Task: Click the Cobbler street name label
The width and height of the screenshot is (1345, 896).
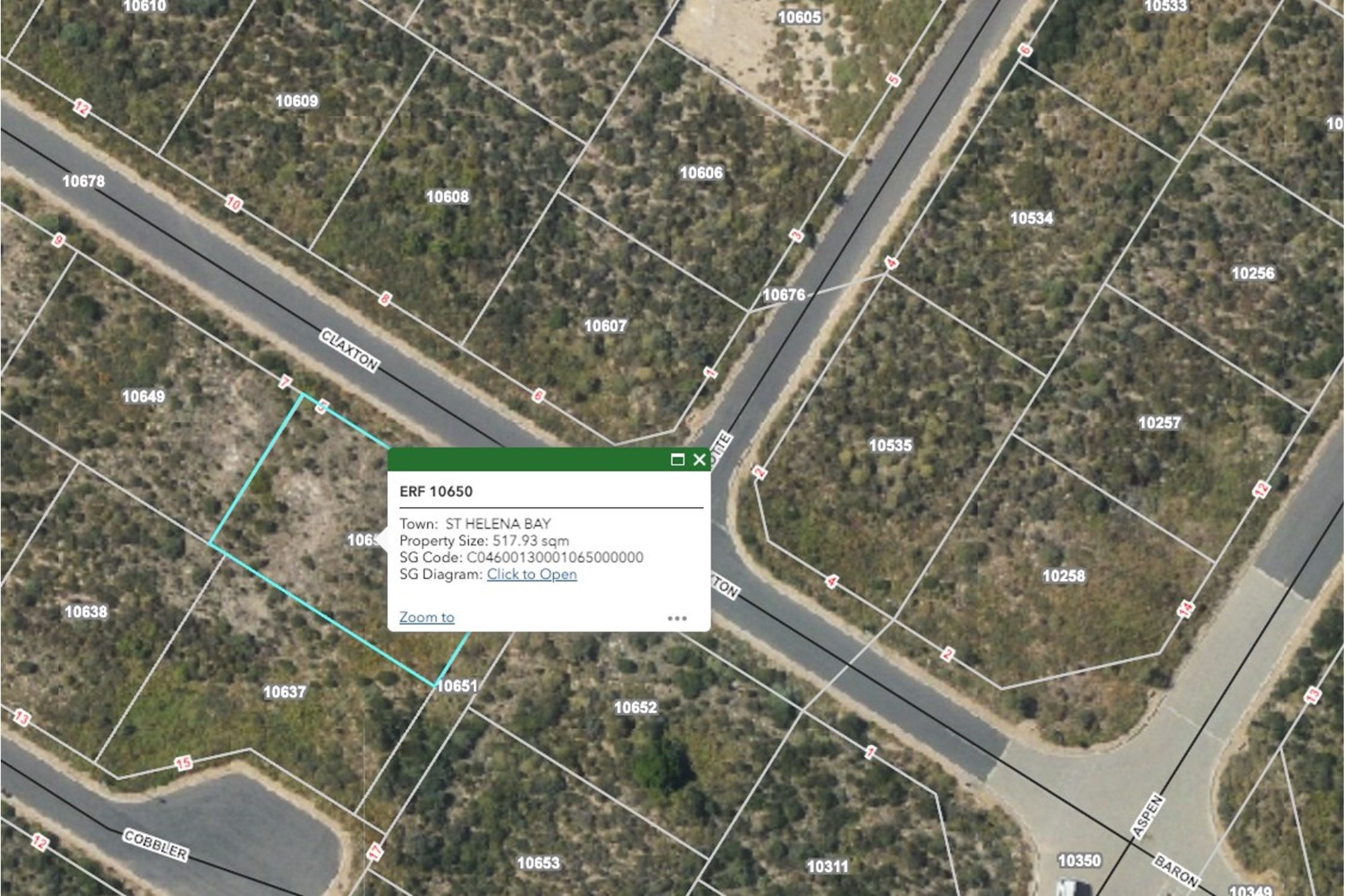Action: coord(156,845)
